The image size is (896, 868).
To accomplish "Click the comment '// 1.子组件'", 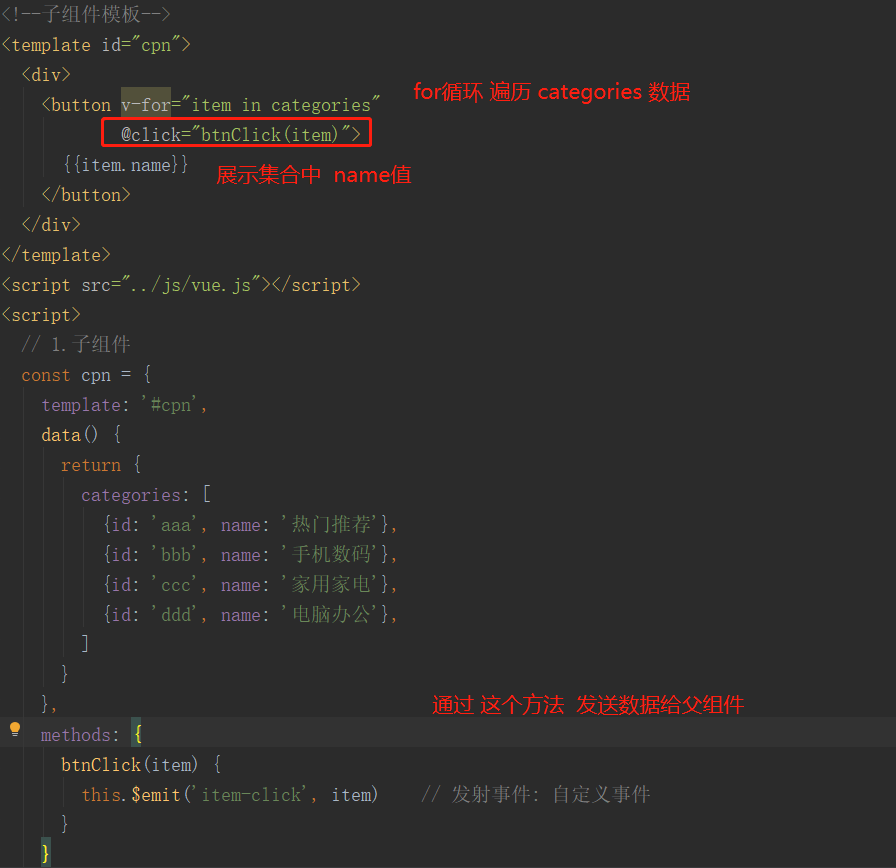I will [76, 345].
